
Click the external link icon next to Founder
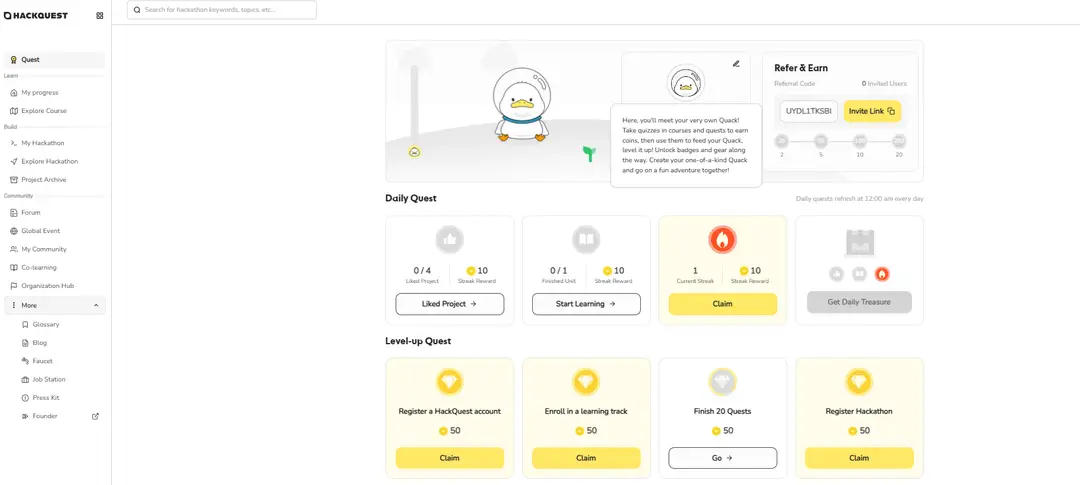point(96,416)
